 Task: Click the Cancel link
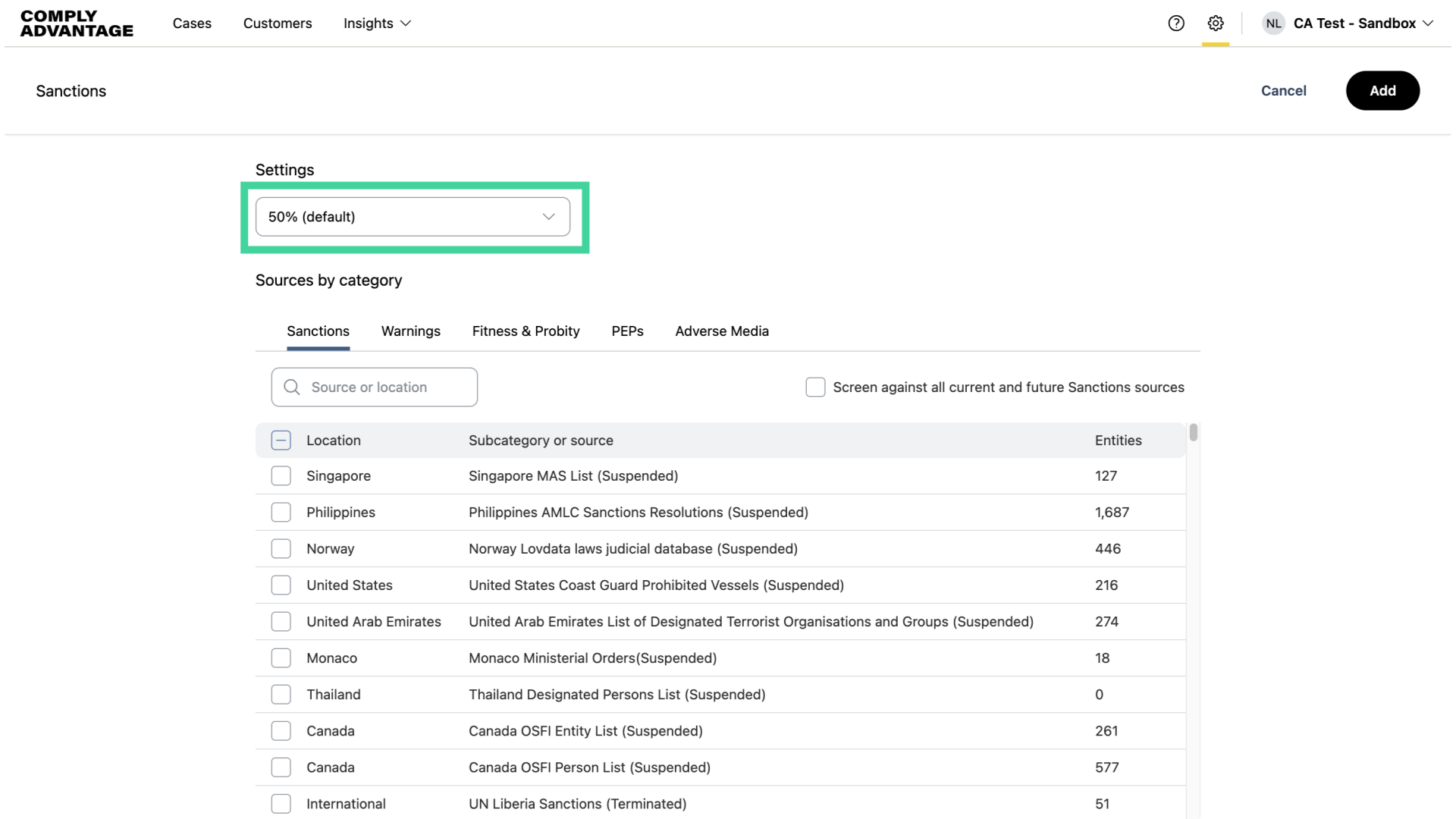tap(1283, 91)
